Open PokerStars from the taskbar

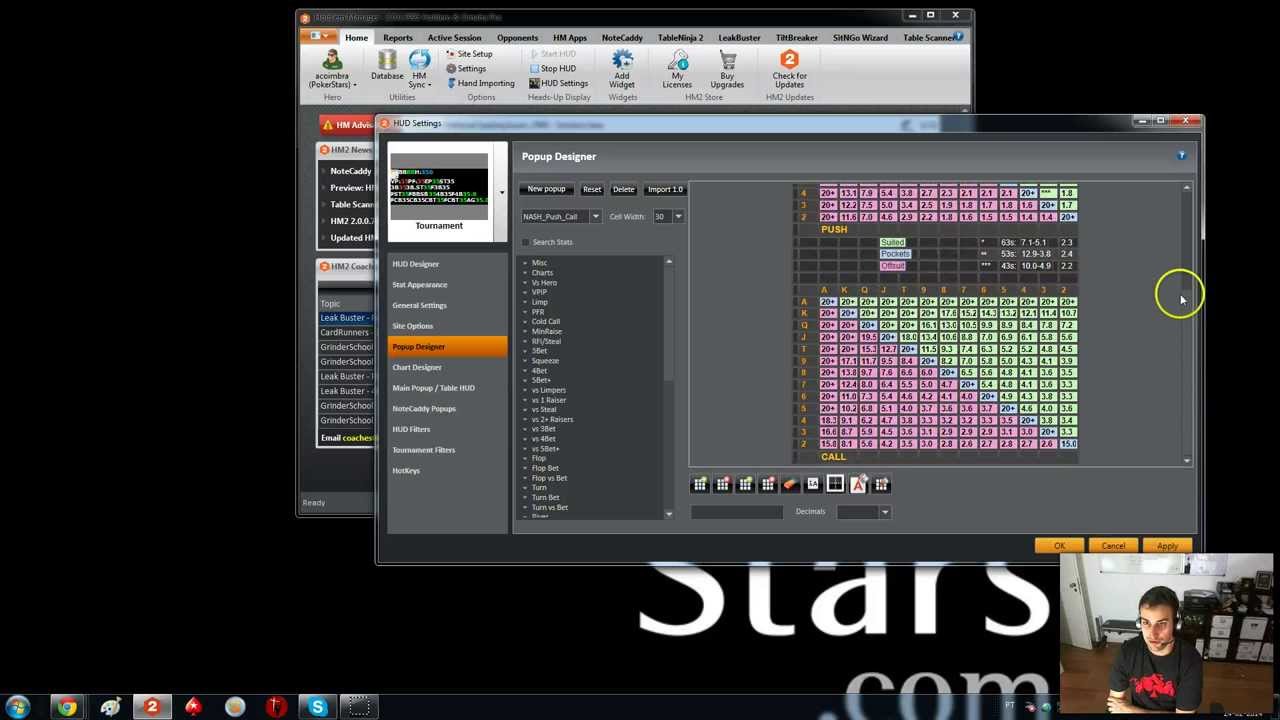193,707
